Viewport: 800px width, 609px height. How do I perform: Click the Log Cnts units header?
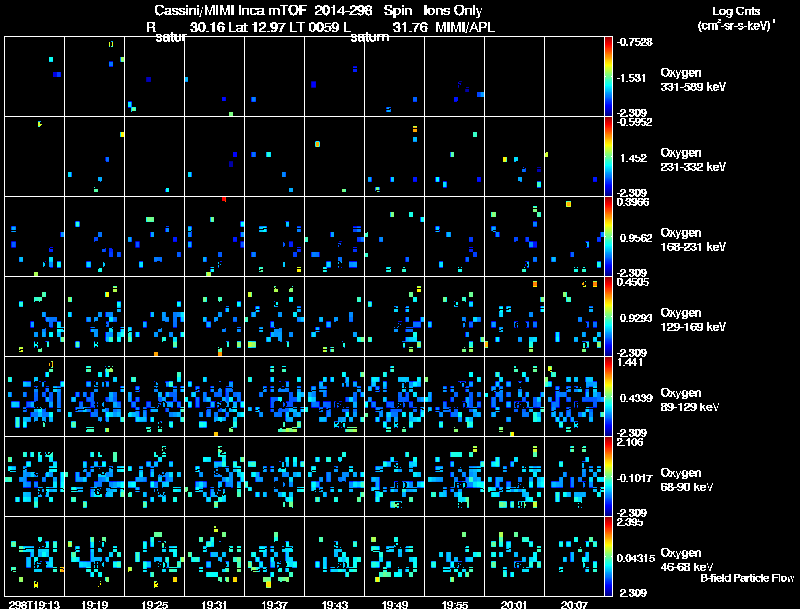click(734, 20)
